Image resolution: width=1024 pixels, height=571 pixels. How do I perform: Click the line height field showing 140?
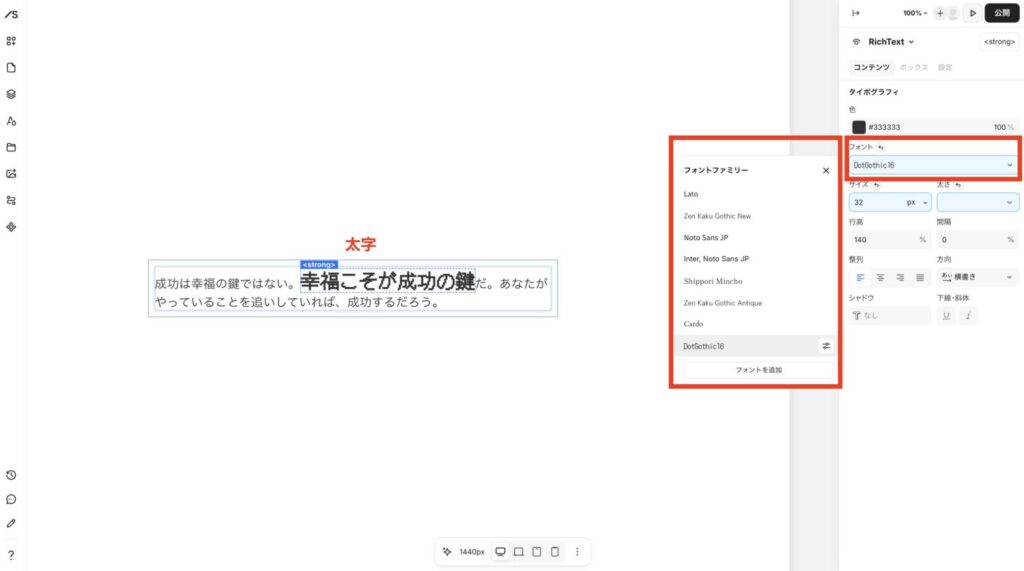point(889,240)
